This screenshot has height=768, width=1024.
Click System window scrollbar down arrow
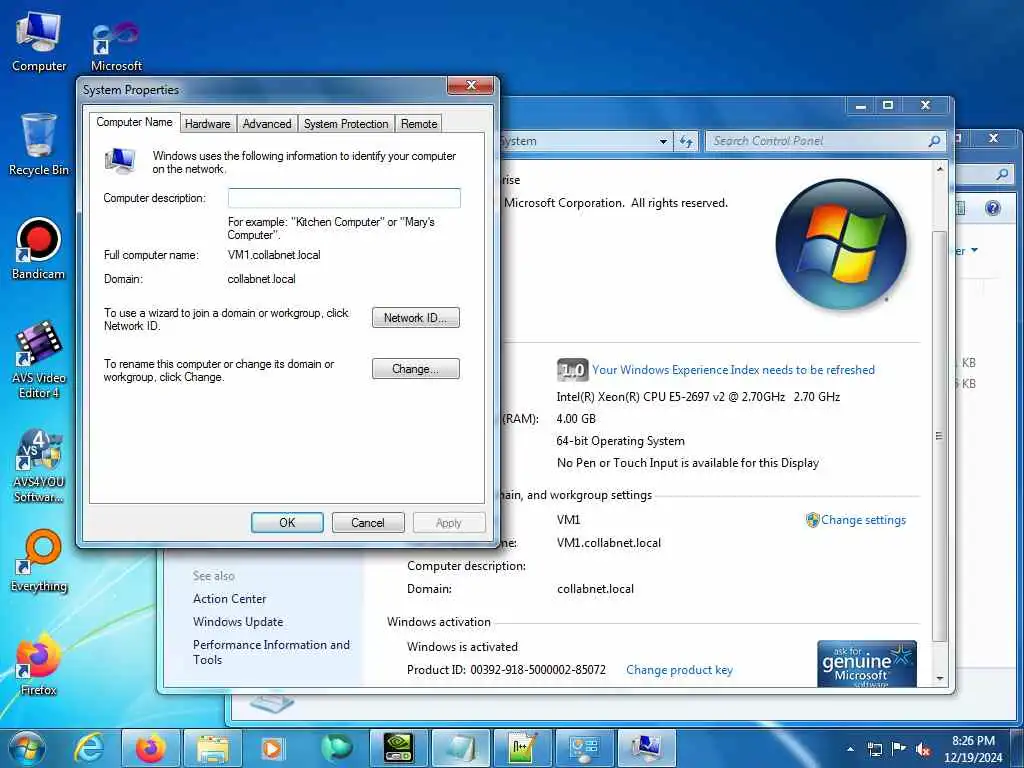[x=940, y=679]
